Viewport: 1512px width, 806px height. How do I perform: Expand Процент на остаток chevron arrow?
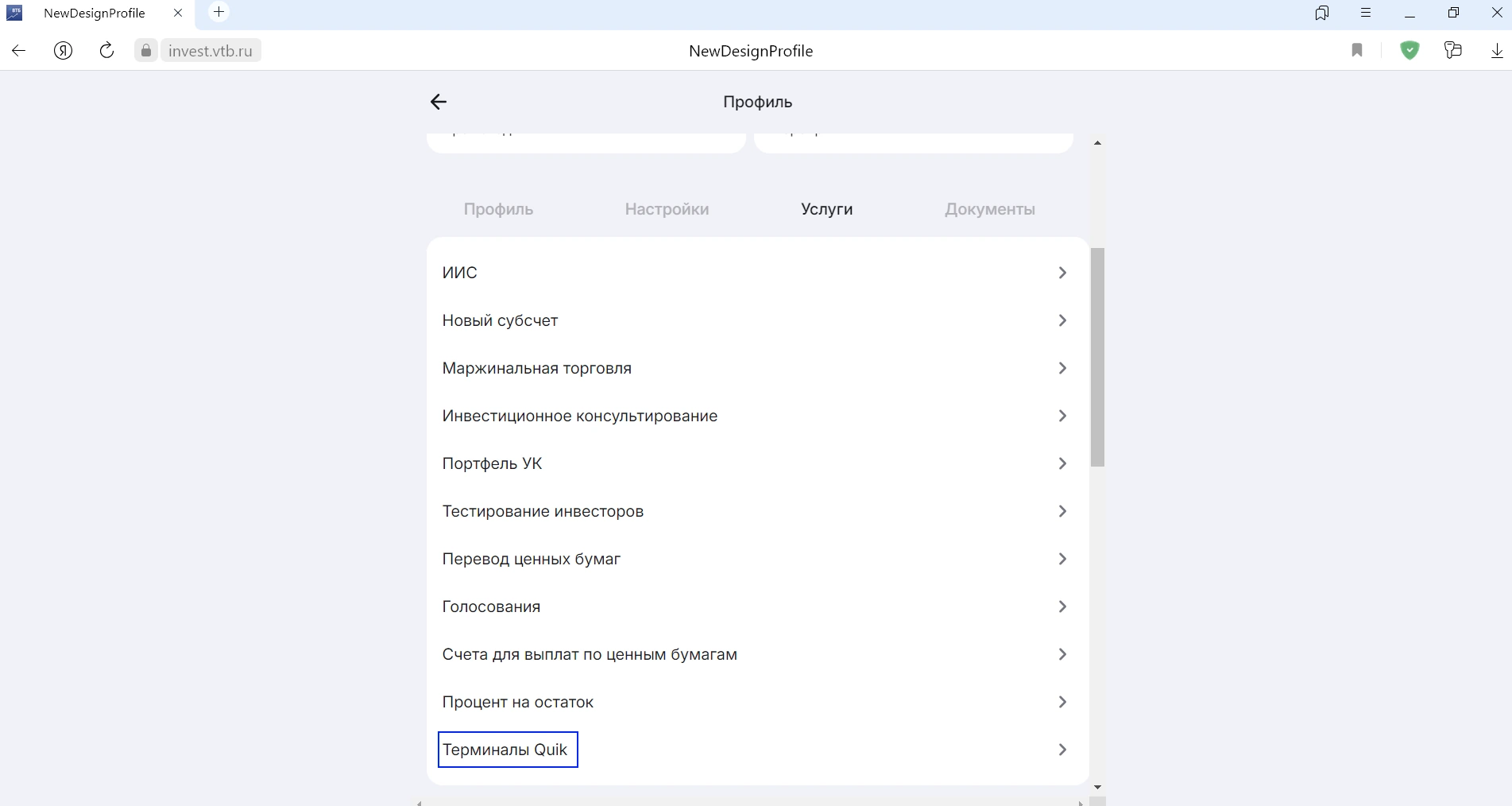(1062, 702)
